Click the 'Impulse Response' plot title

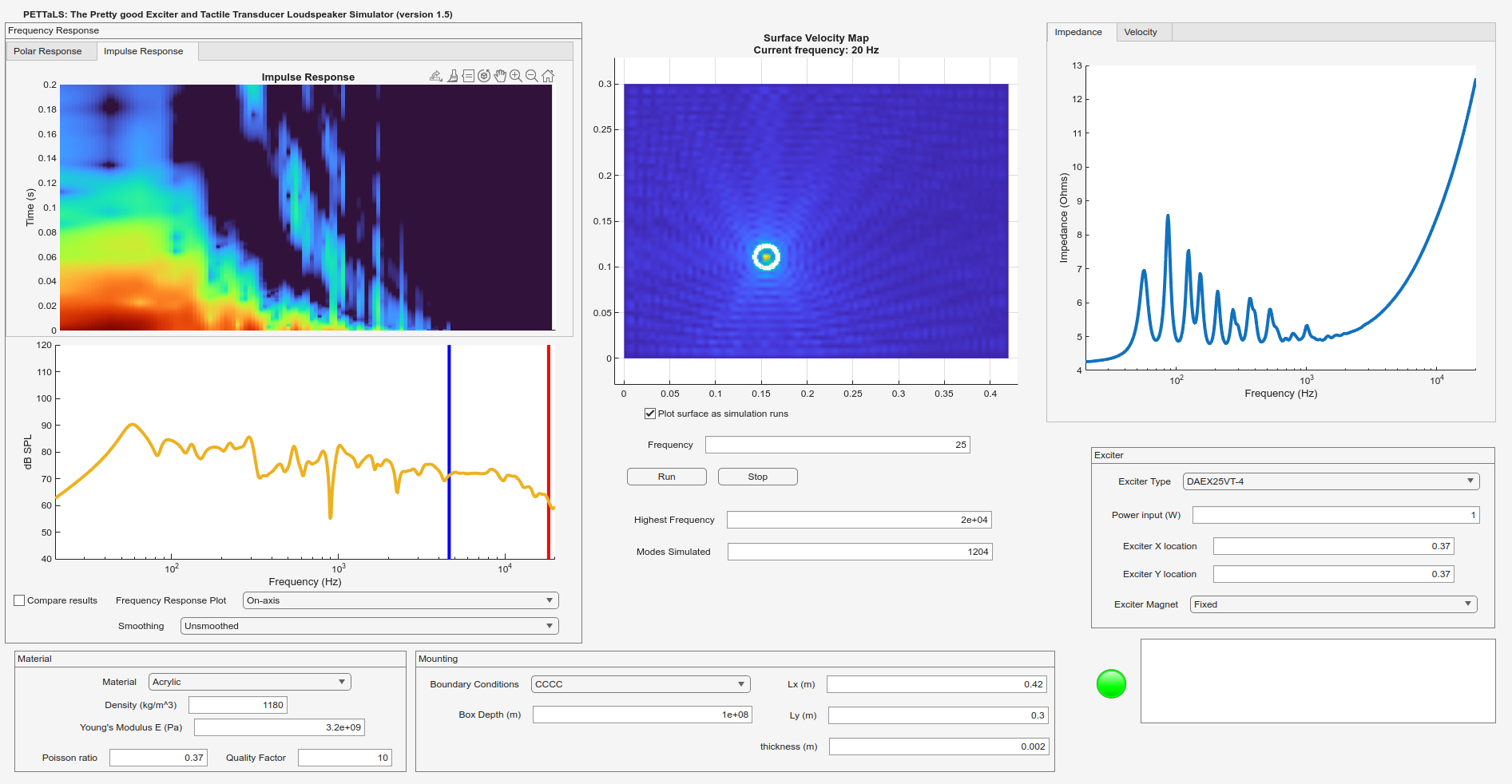pos(308,77)
